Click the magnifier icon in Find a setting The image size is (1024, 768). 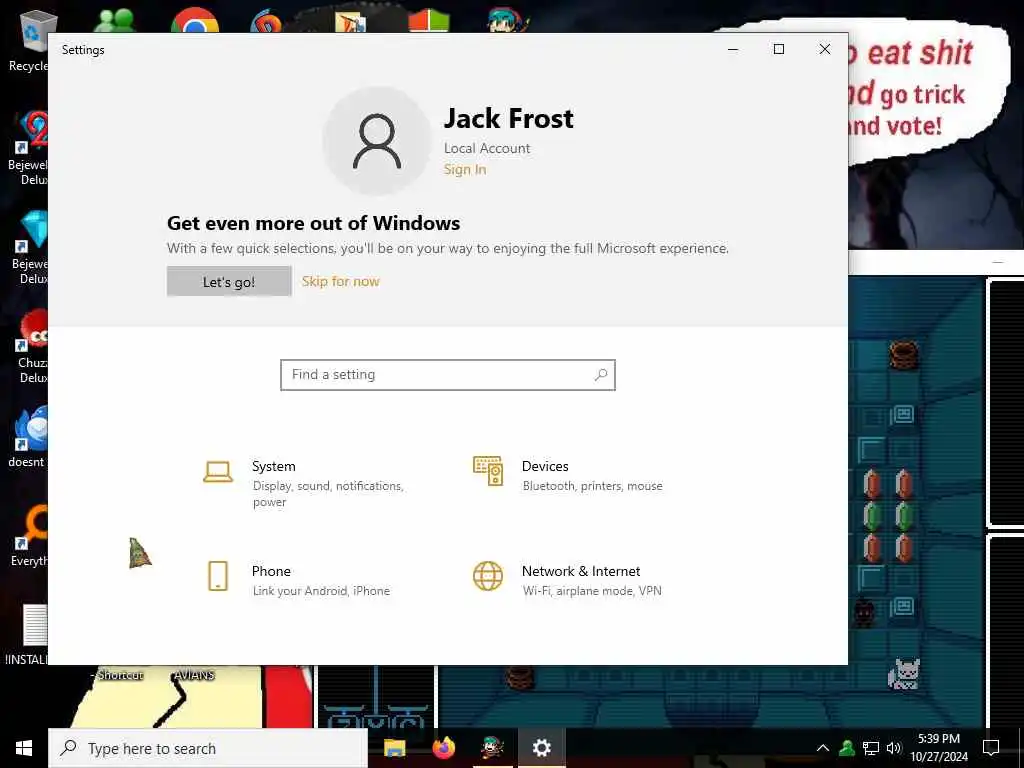(x=601, y=375)
